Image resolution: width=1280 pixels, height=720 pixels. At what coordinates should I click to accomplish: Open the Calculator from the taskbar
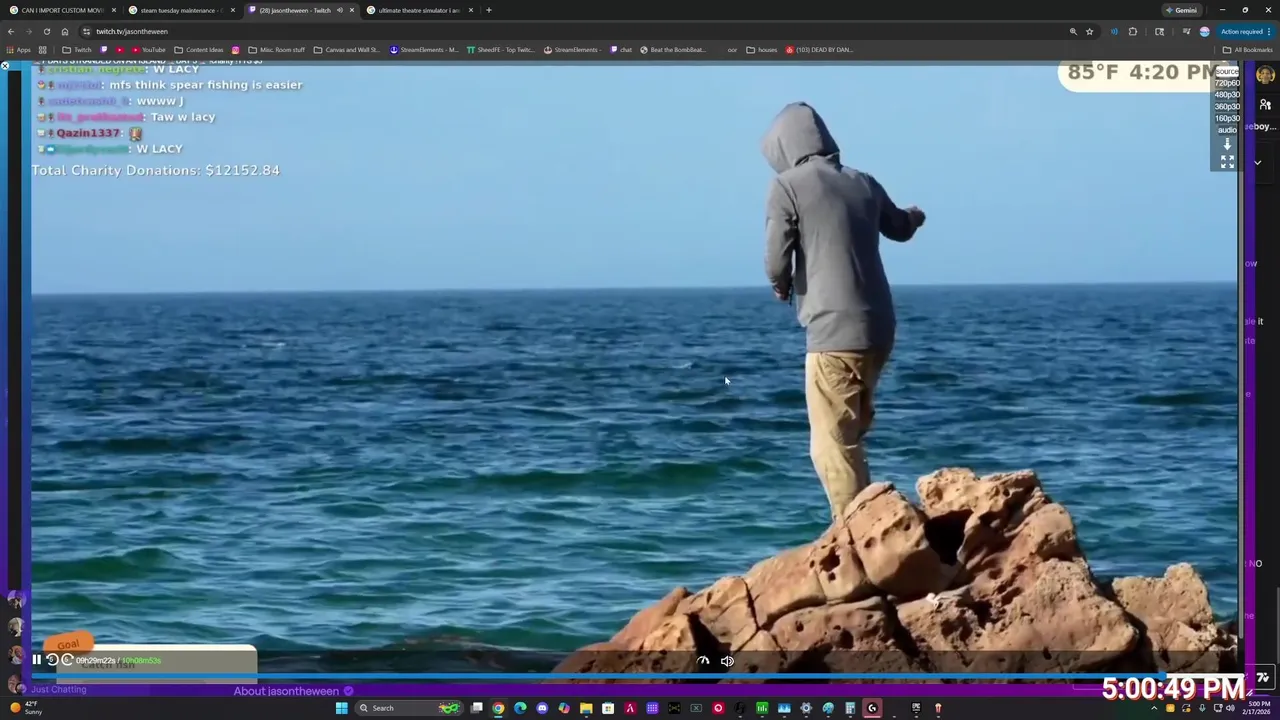point(850,708)
